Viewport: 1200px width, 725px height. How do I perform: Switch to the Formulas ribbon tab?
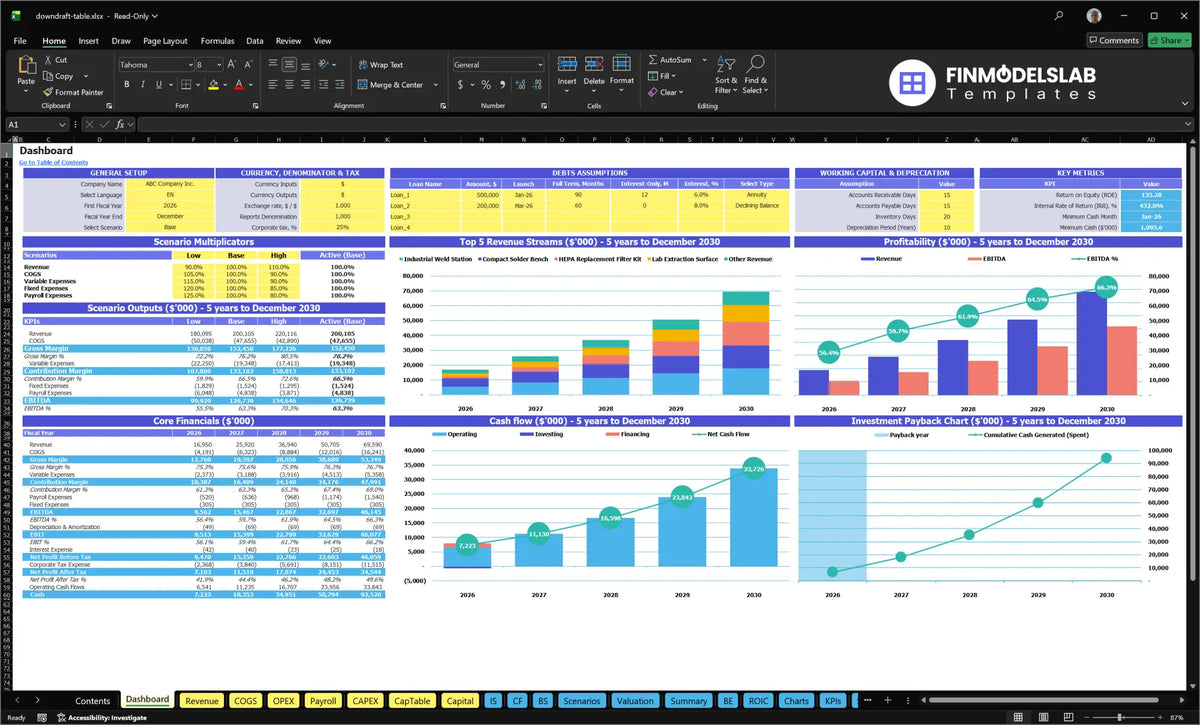coord(217,41)
